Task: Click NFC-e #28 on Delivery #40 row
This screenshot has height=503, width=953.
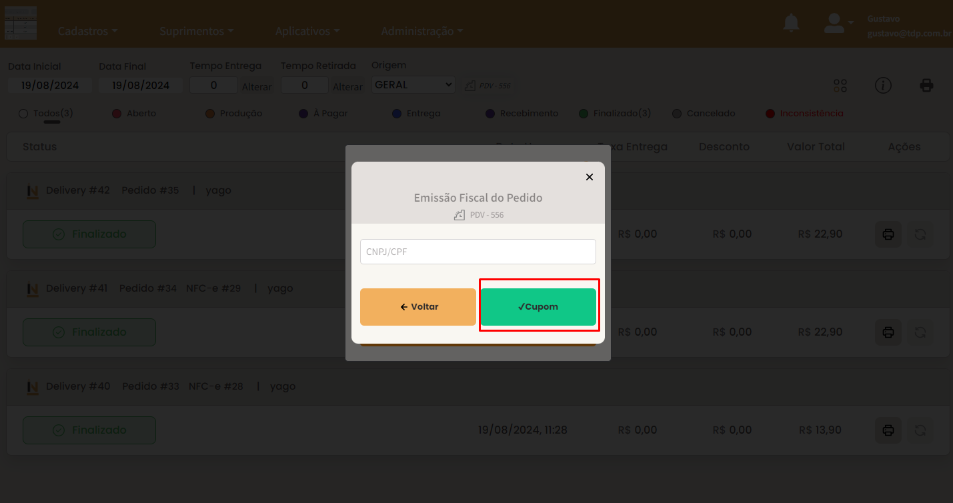Action: click(x=216, y=386)
